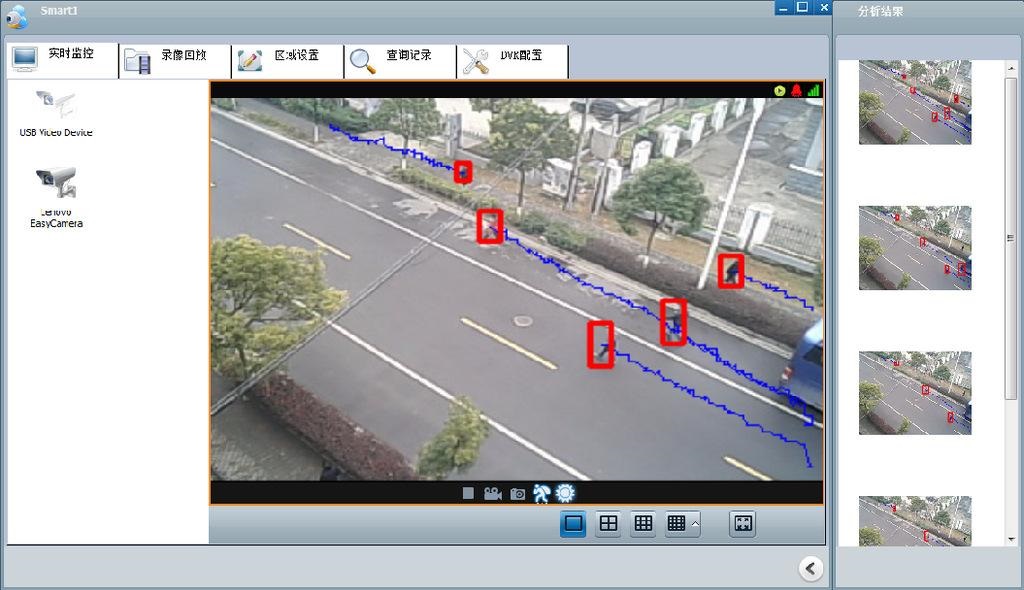The height and width of the screenshot is (590, 1024).
Task: Open the DVR配置 configuration page
Action: click(515, 57)
